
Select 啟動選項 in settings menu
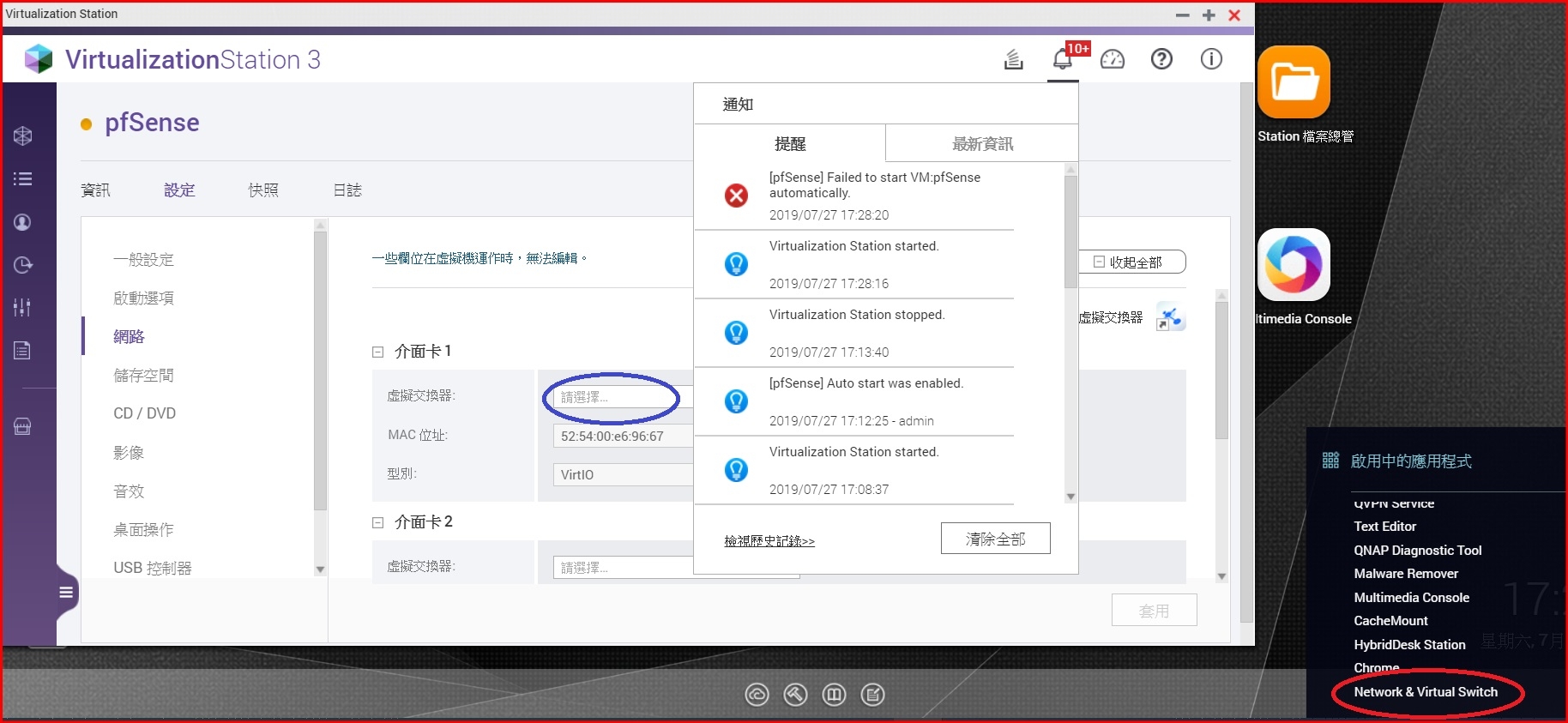tap(143, 298)
